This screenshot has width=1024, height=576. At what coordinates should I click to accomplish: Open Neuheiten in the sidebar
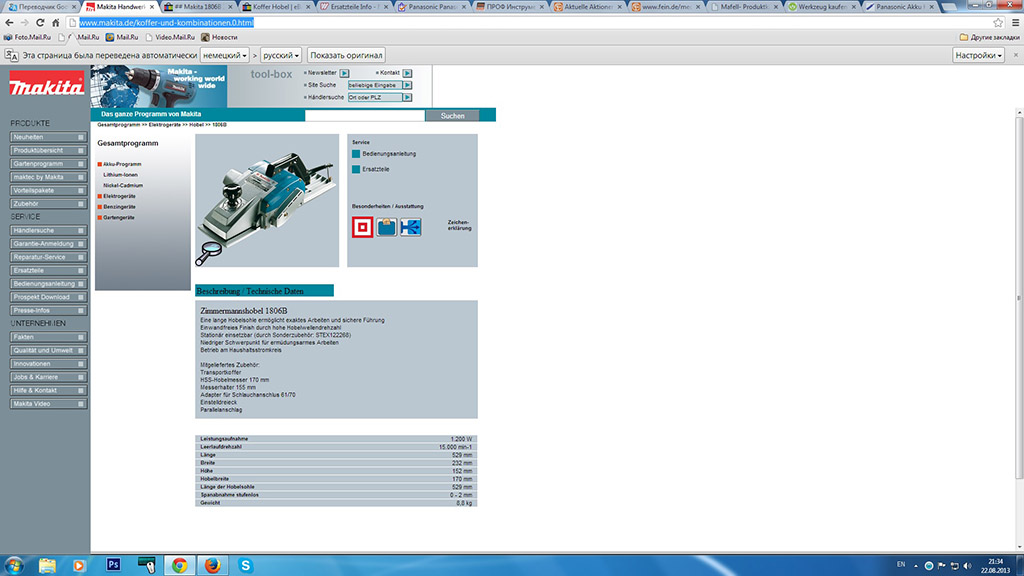pyautogui.click(x=48, y=137)
